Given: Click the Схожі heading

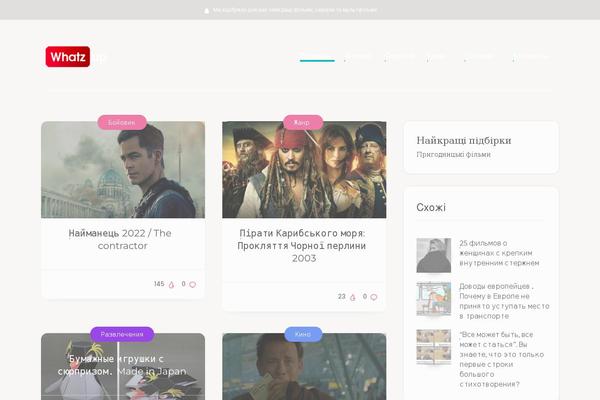Looking at the screenshot, I should point(431,207).
